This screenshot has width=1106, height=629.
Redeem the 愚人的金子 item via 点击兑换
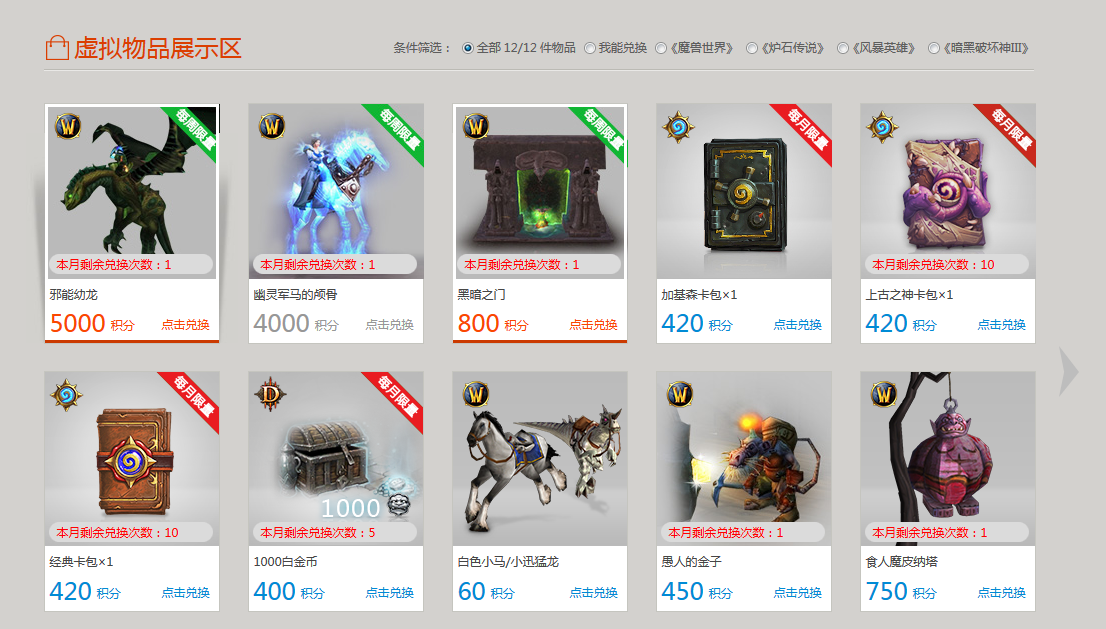point(798,592)
